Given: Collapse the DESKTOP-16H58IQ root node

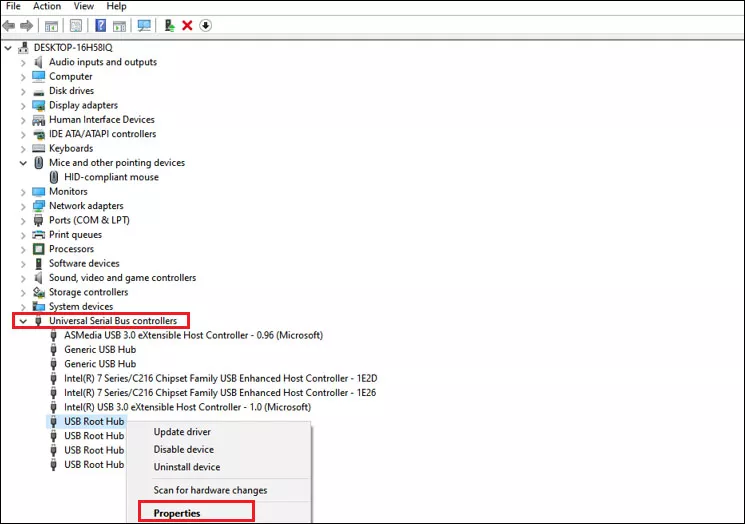Looking at the screenshot, I should click(8, 48).
